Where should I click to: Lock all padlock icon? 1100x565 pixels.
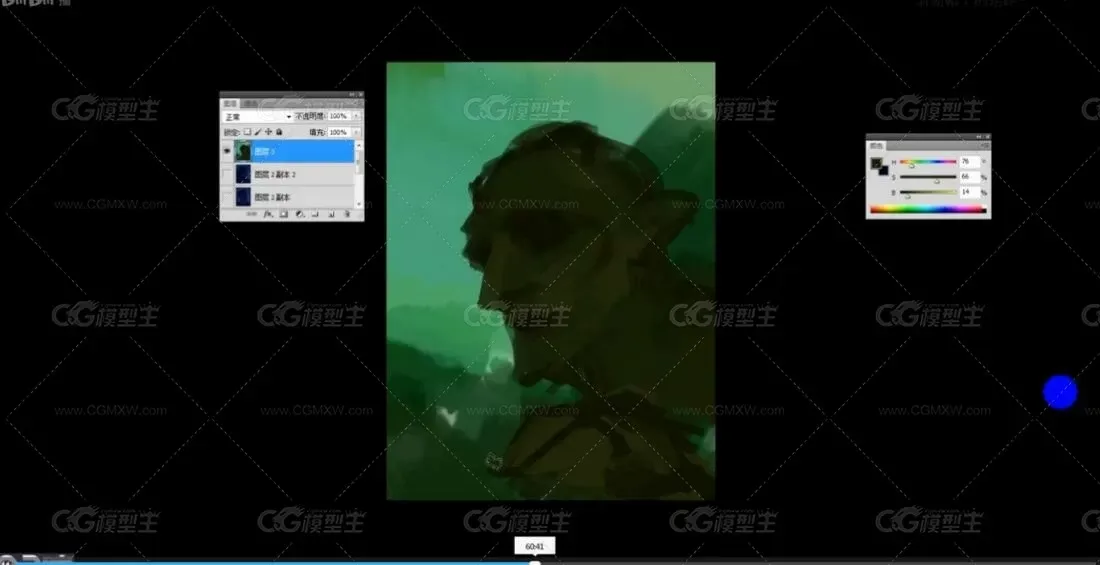279,131
